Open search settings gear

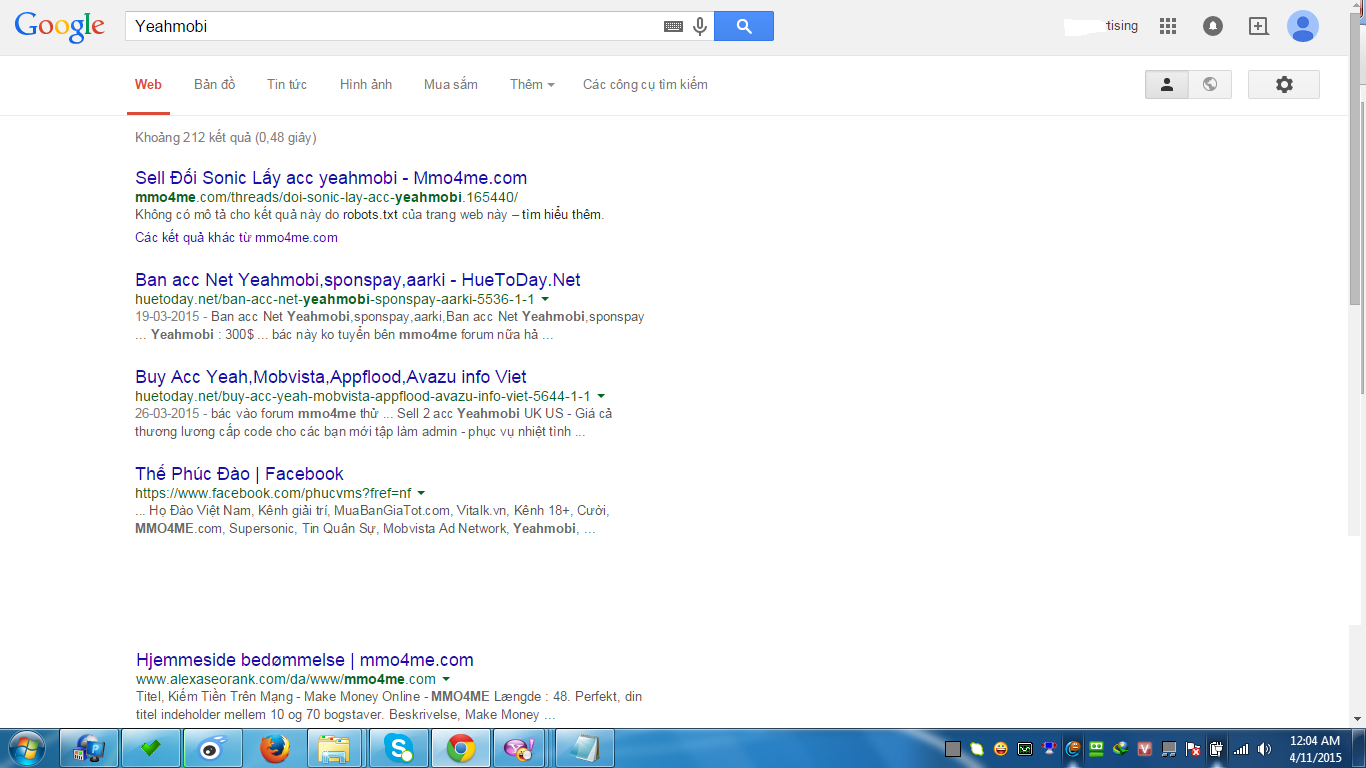[x=1284, y=85]
